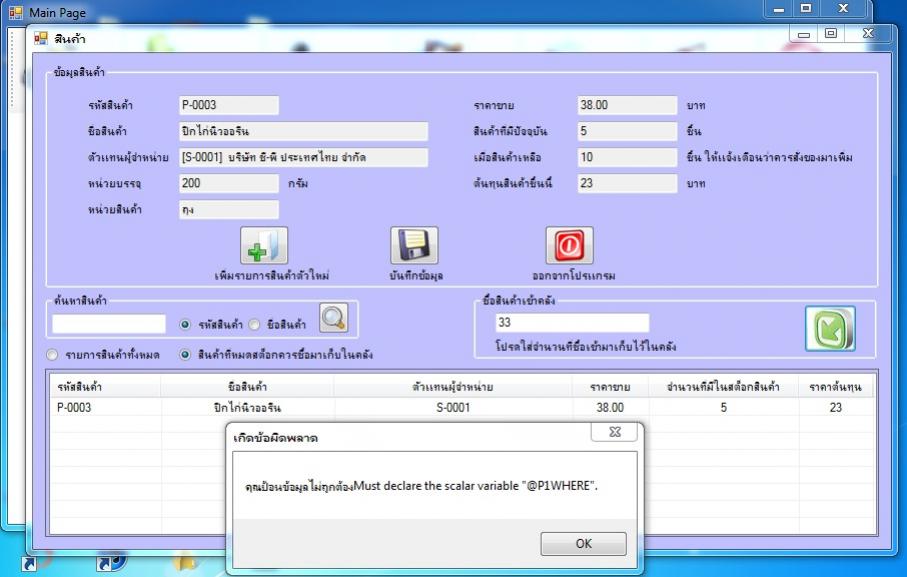
Task: Maximize the สินค้า child window
Action: click(x=831, y=34)
